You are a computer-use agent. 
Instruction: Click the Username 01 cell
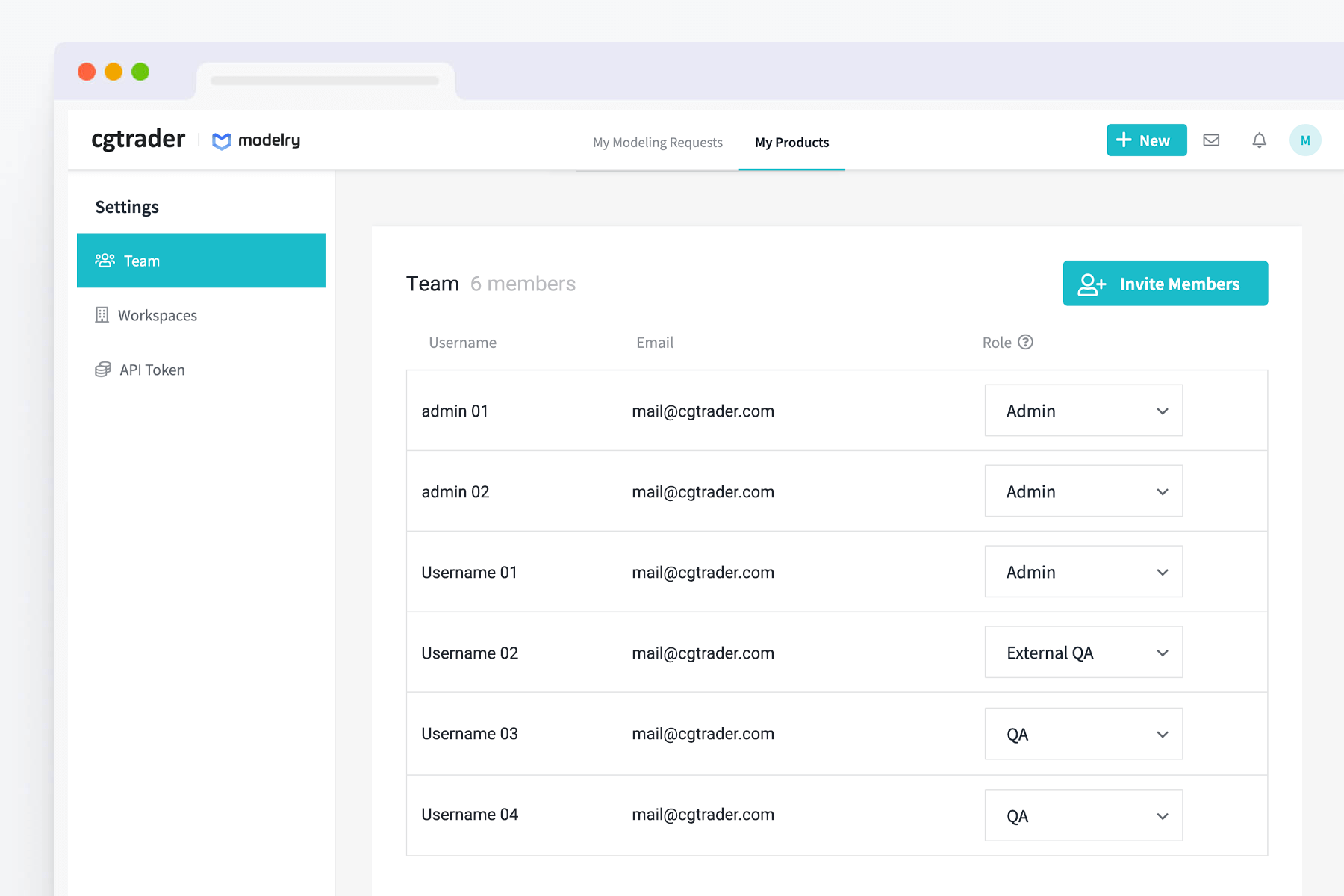pyautogui.click(x=469, y=573)
